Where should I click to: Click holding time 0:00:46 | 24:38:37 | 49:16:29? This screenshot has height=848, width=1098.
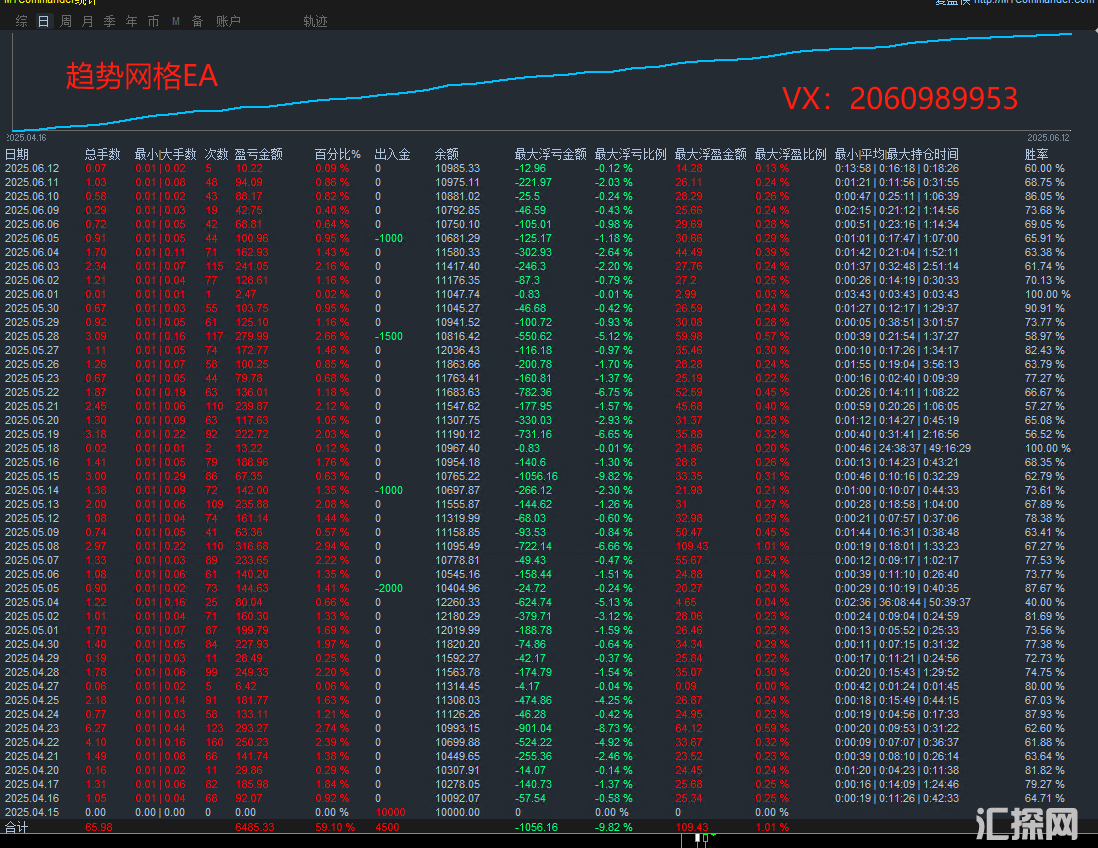pyautogui.click(x=903, y=448)
